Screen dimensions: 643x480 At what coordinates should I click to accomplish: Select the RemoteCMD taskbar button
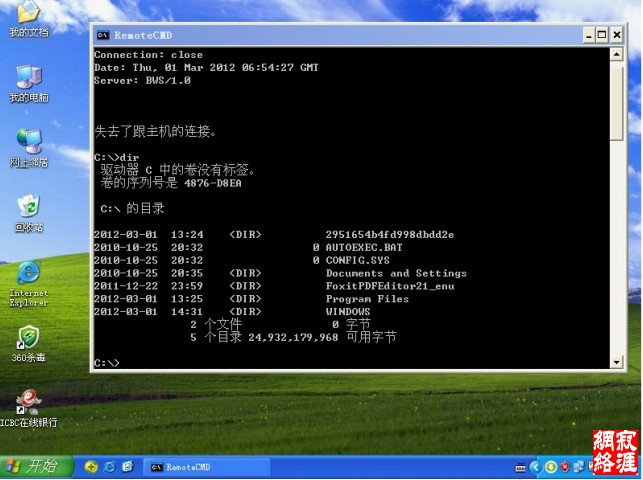(206, 467)
